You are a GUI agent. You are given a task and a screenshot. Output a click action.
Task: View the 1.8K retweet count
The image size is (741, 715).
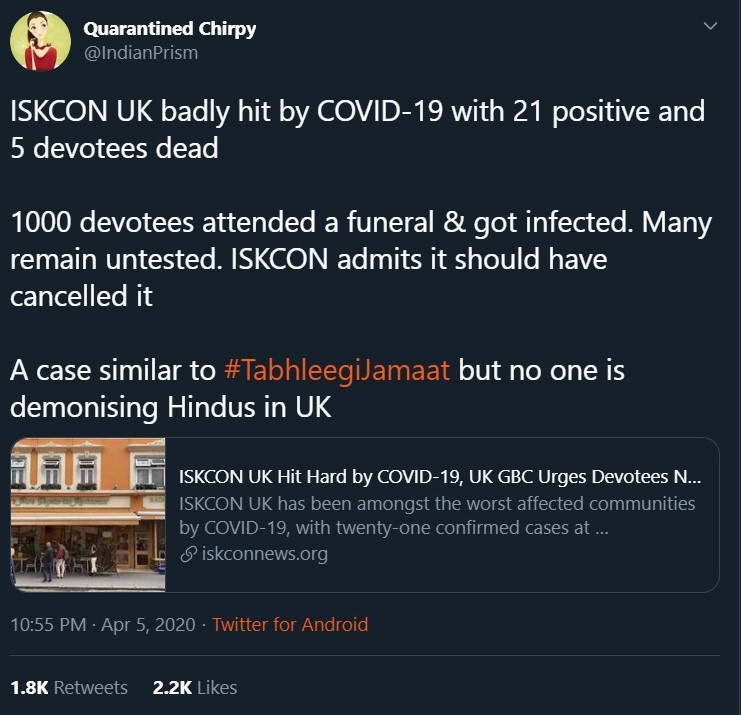(x=28, y=688)
